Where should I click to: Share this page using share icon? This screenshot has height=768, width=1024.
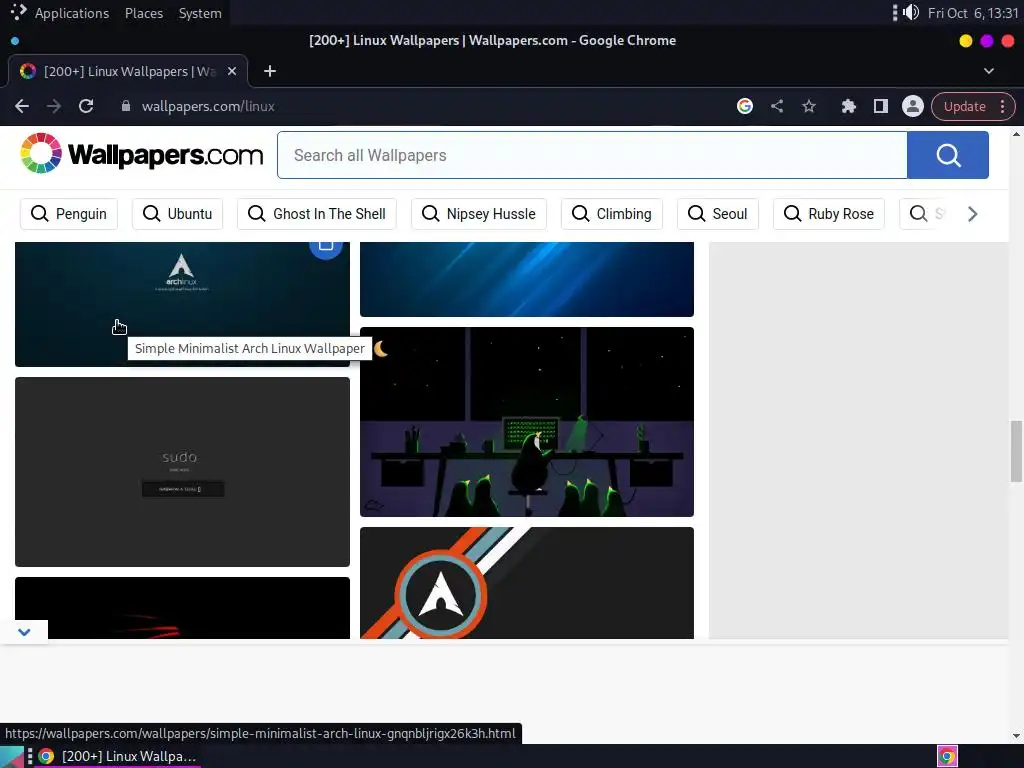pyautogui.click(x=776, y=106)
